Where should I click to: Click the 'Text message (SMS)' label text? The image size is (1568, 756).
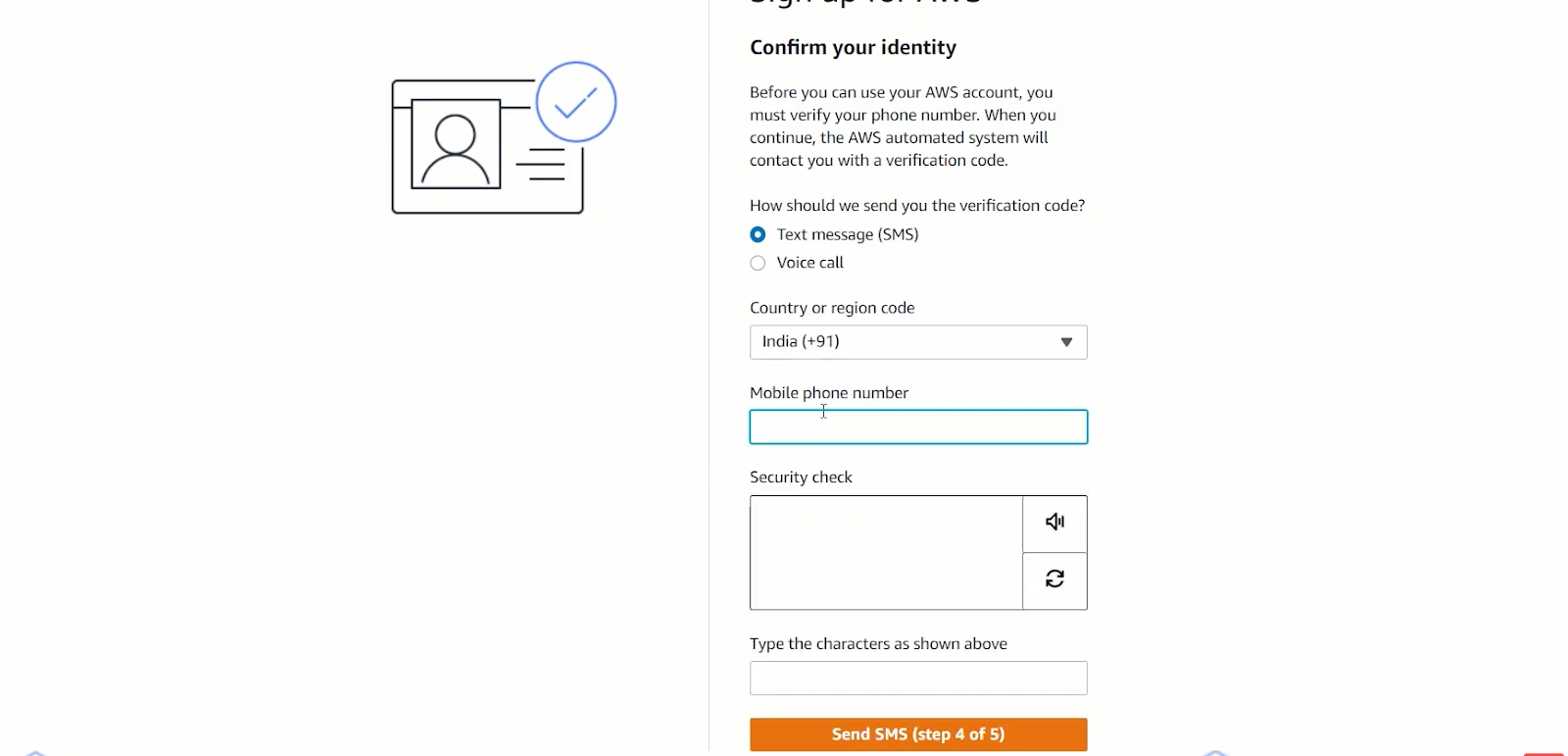pyautogui.click(x=848, y=234)
